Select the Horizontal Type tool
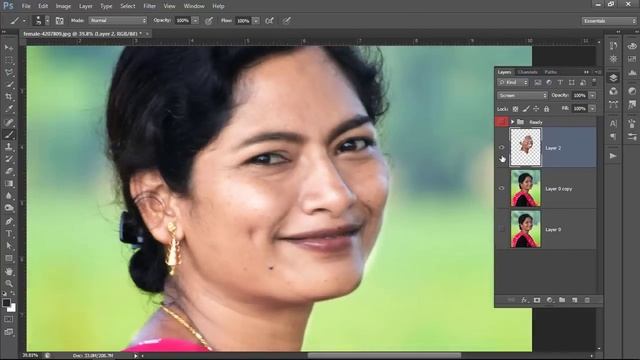Viewport: 640px width, 360px height. coord(9,233)
